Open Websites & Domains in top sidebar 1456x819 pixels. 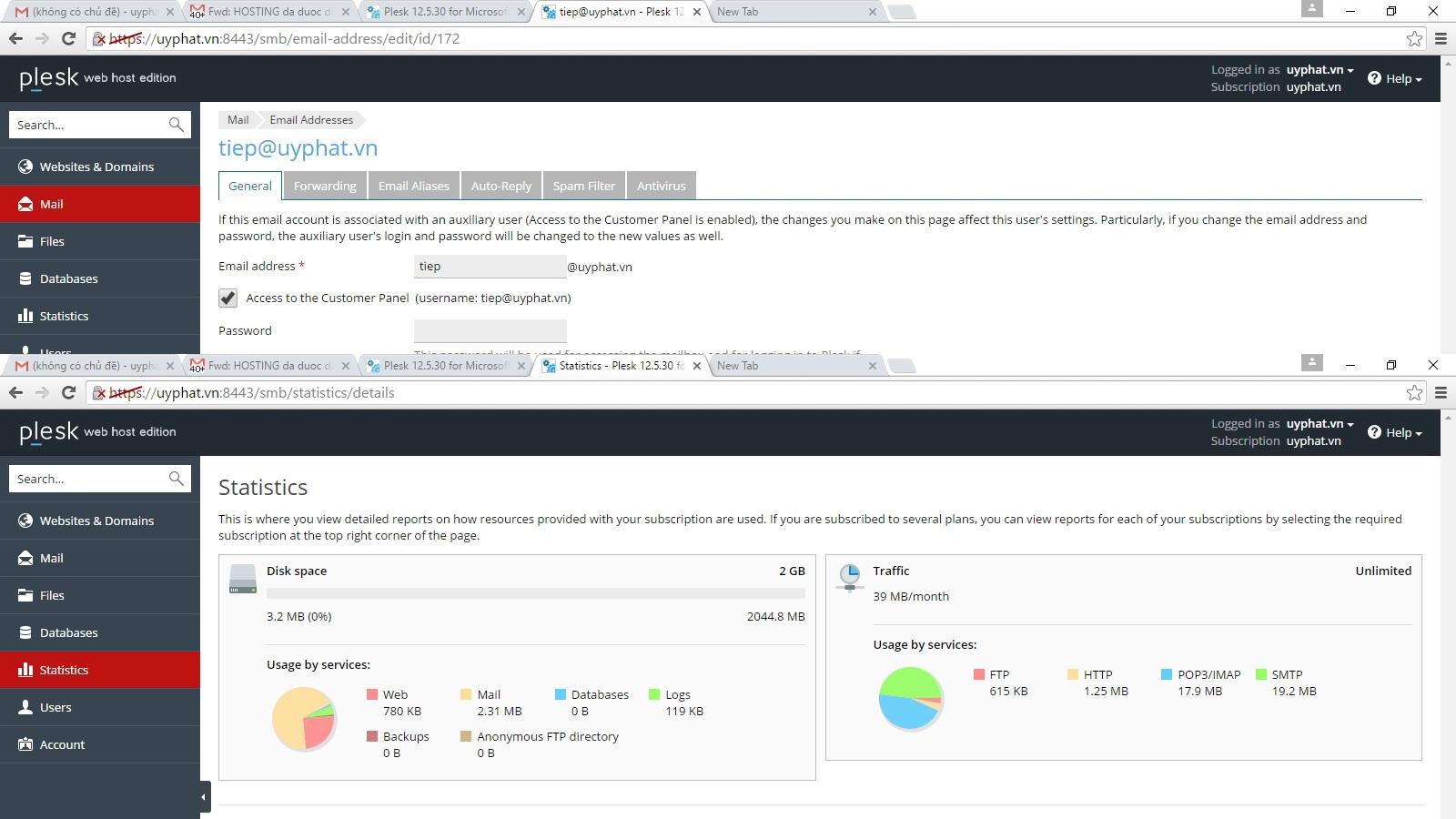pyautogui.click(x=100, y=167)
